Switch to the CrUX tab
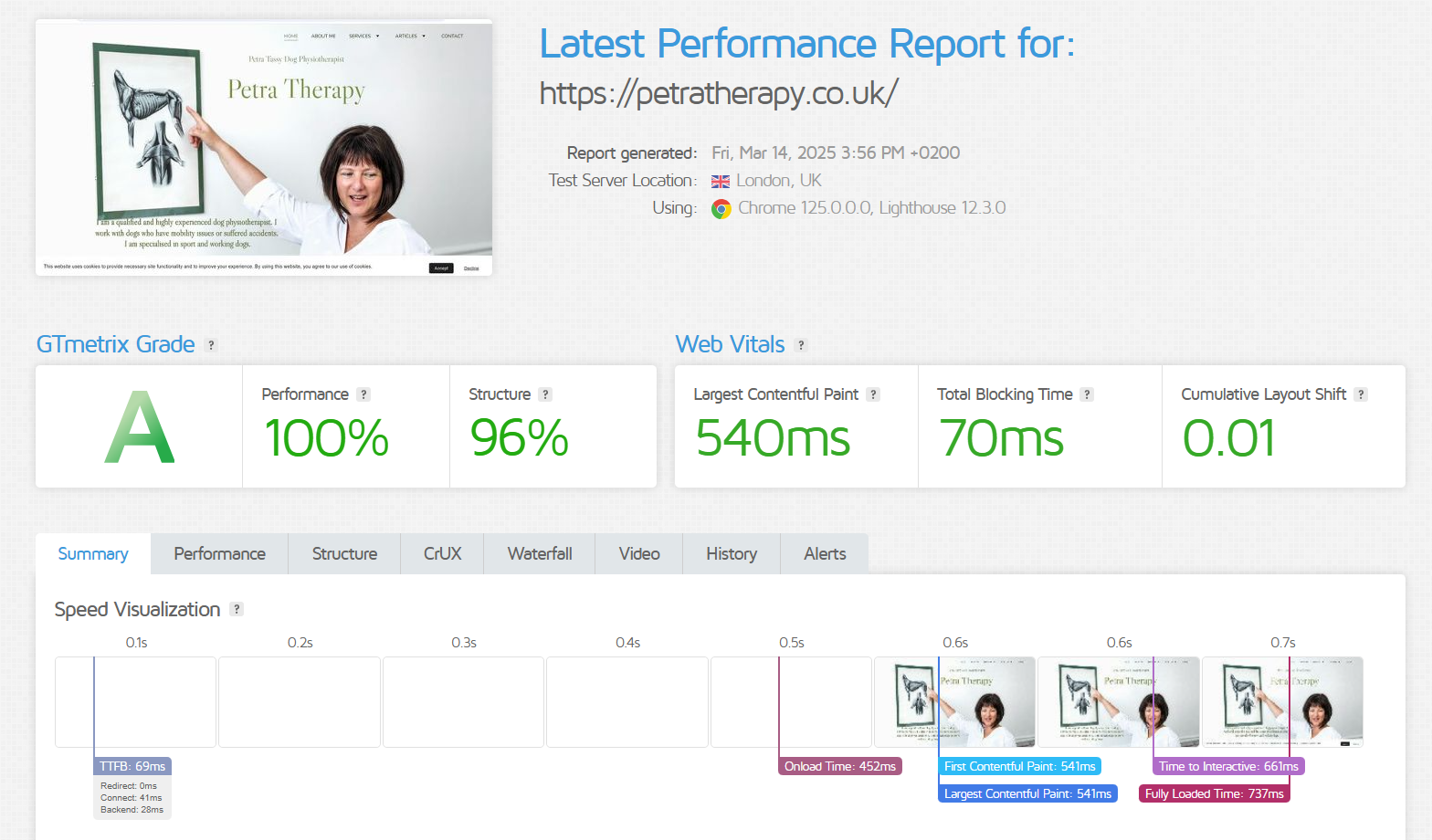This screenshot has height=840, width=1432. pyautogui.click(x=442, y=554)
